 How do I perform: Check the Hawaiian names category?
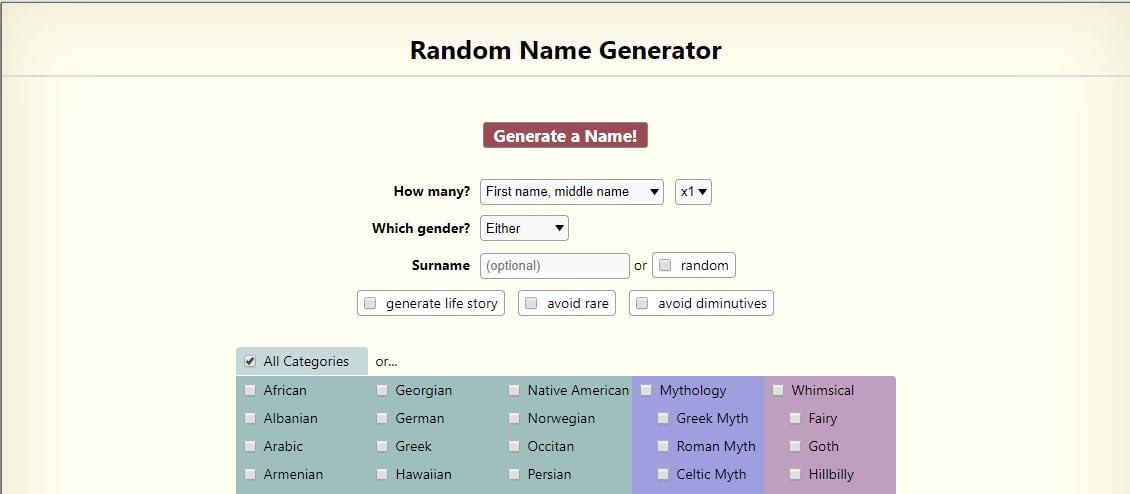[x=382, y=475]
